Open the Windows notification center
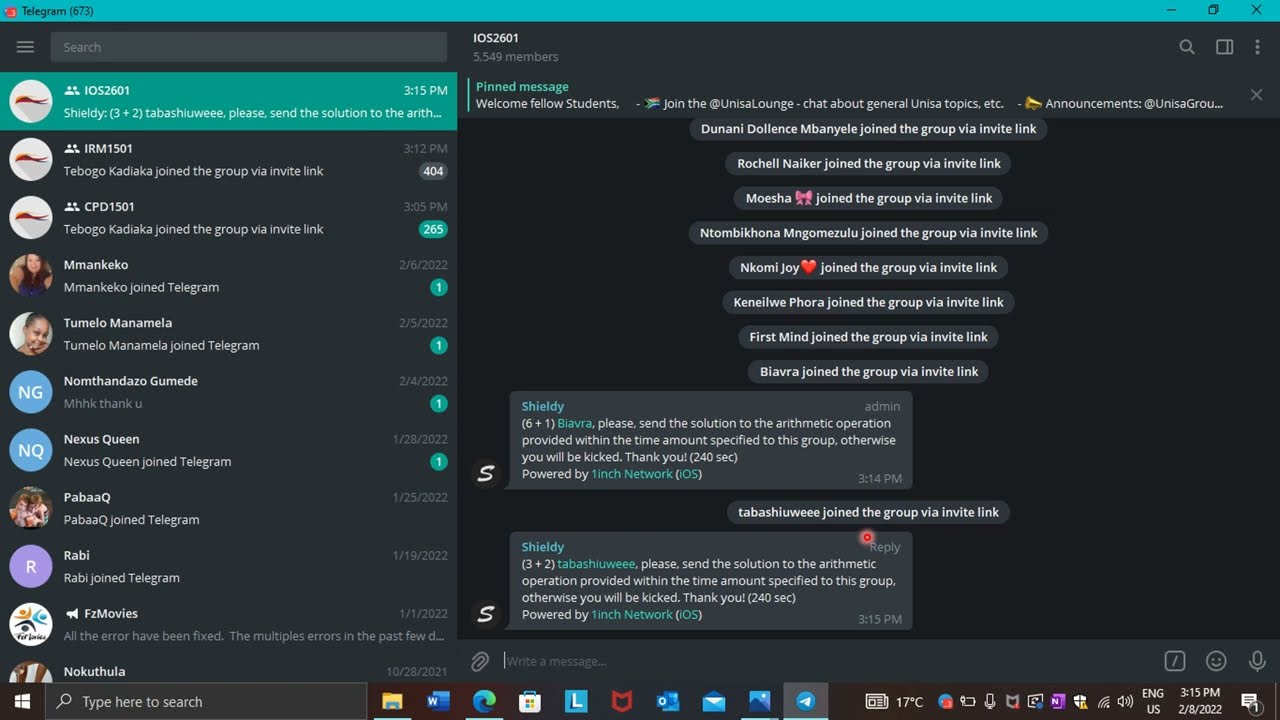The image size is (1280, 720). point(1249,702)
